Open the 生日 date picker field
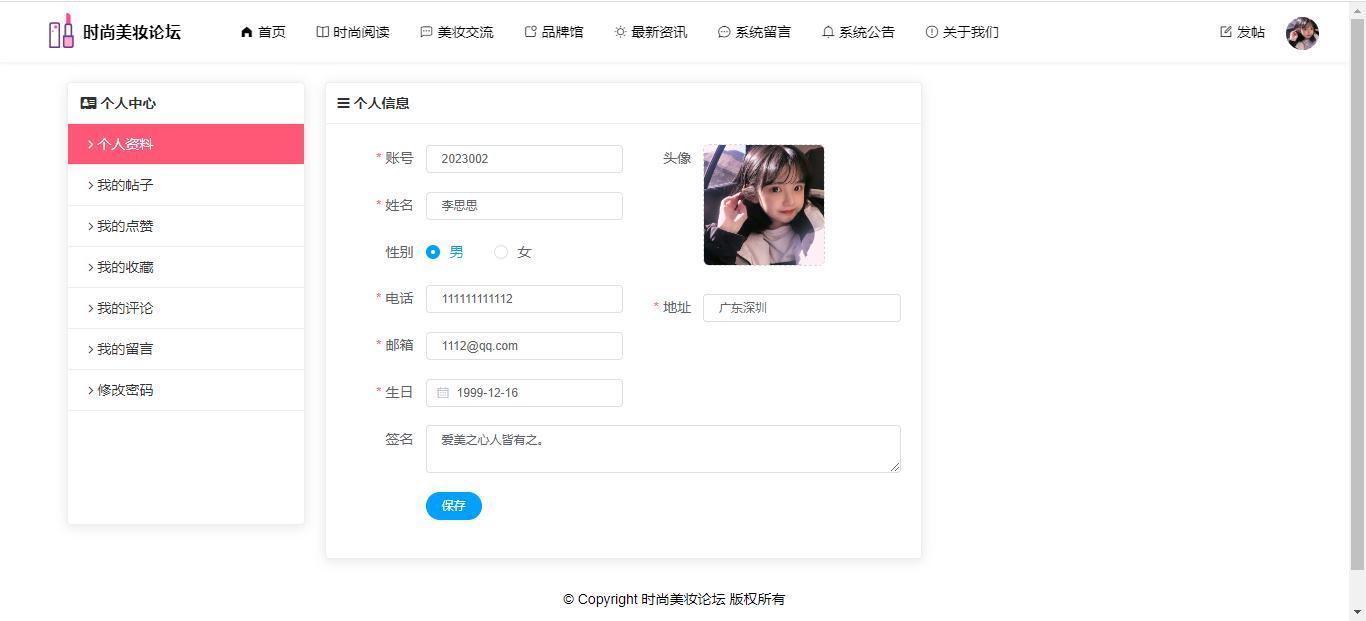This screenshot has width=1366, height=621. [x=524, y=393]
